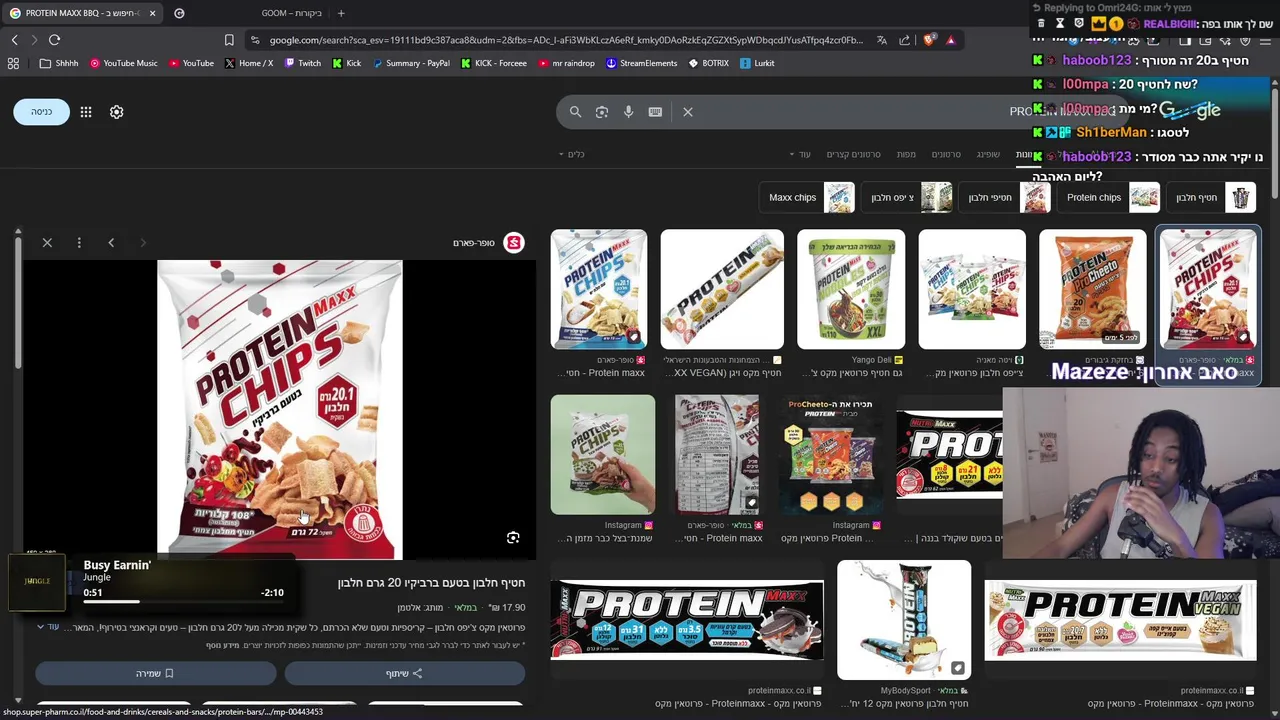Go to previous image in preview
The height and width of the screenshot is (720, 1280).
coord(111,243)
